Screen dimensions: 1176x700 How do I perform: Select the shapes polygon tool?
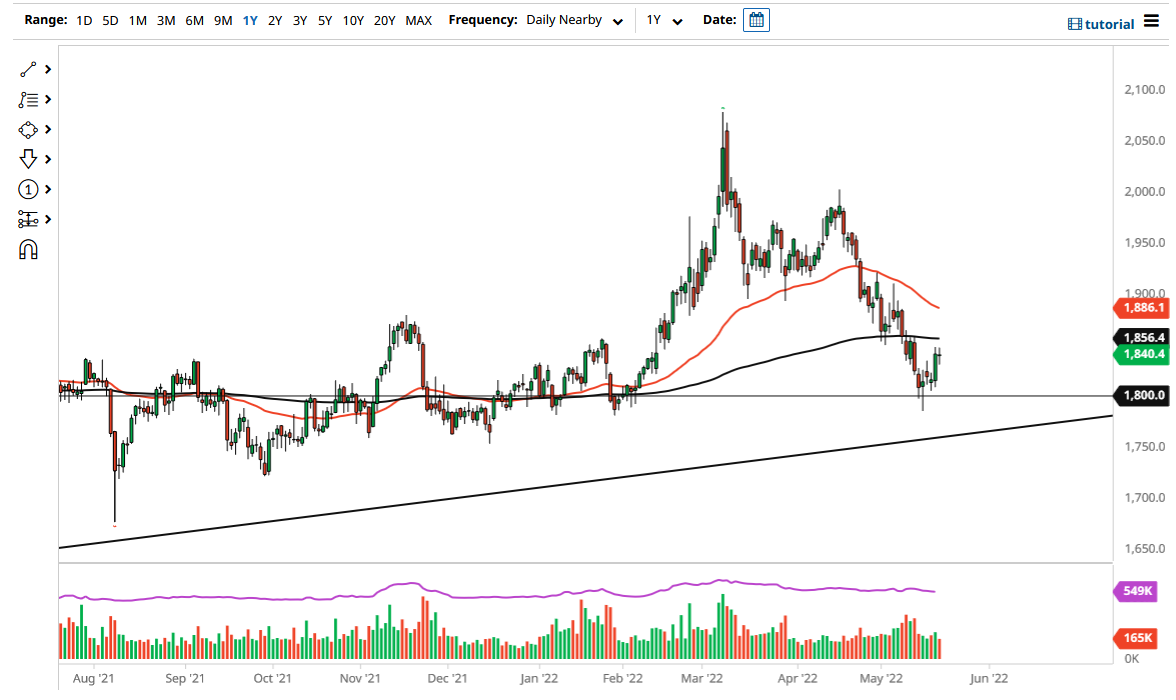click(28, 130)
